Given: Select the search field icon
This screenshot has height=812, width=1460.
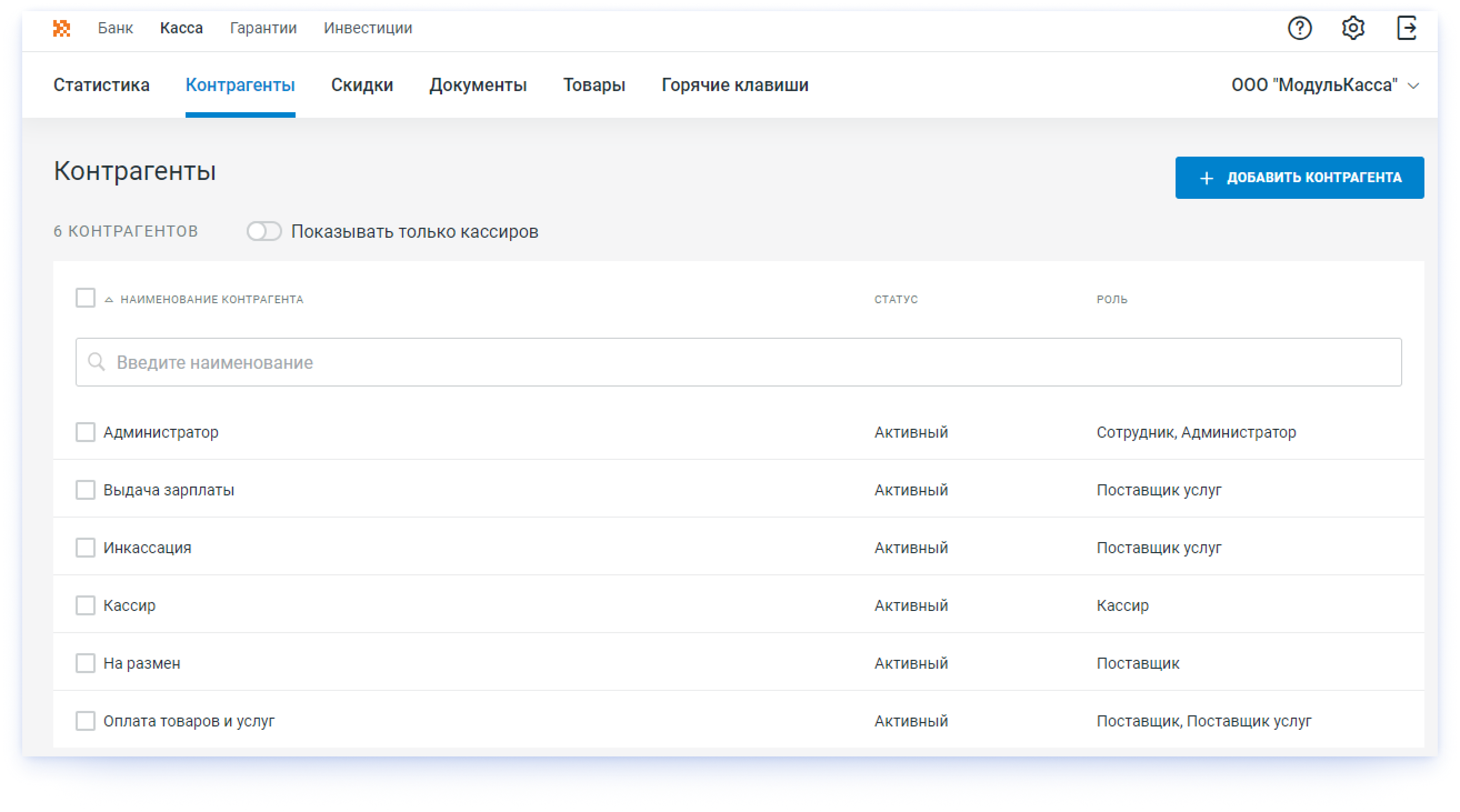Looking at the screenshot, I should pos(97,362).
